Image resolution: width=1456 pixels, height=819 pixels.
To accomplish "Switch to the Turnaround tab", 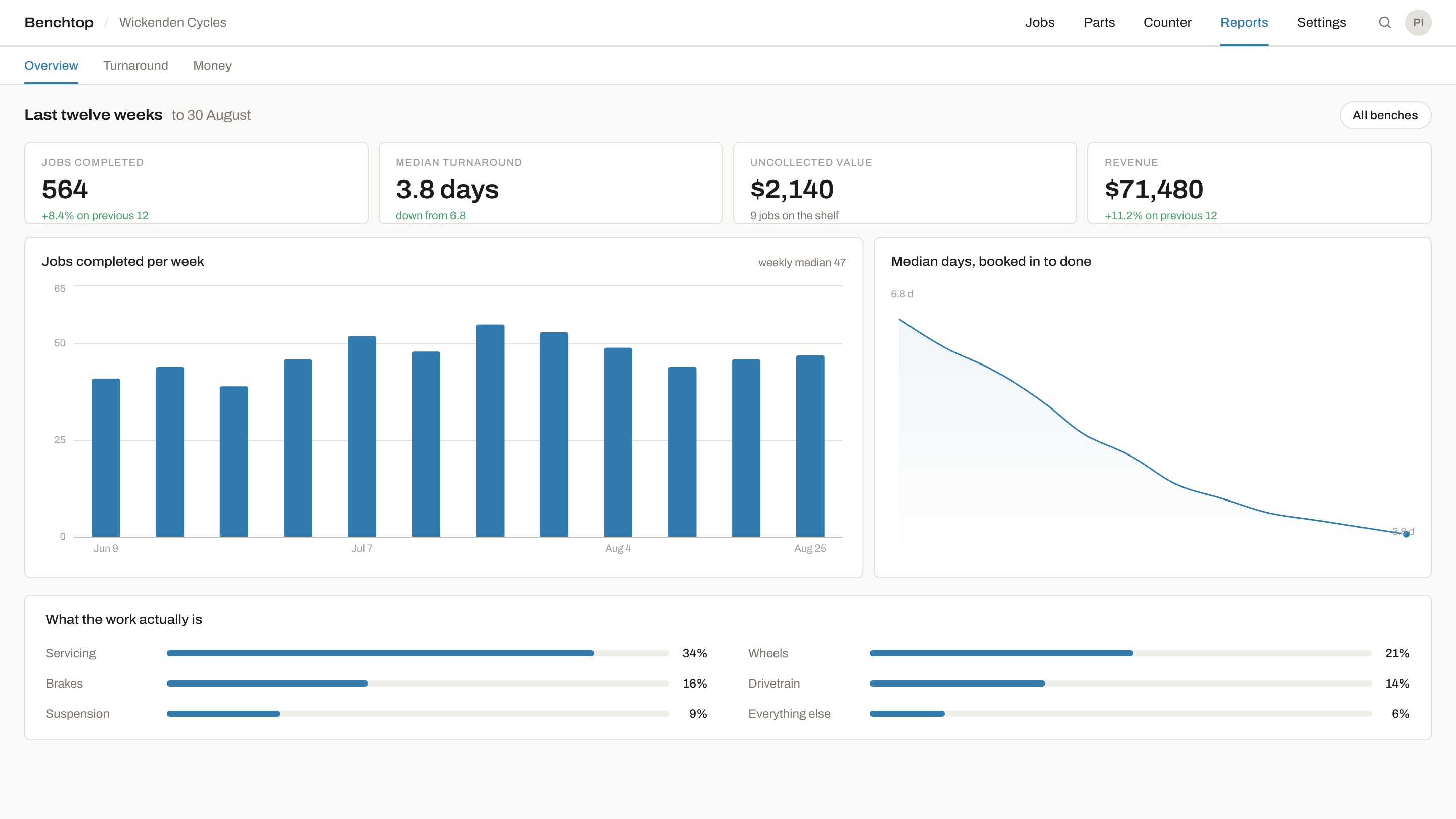I will click(135, 66).
